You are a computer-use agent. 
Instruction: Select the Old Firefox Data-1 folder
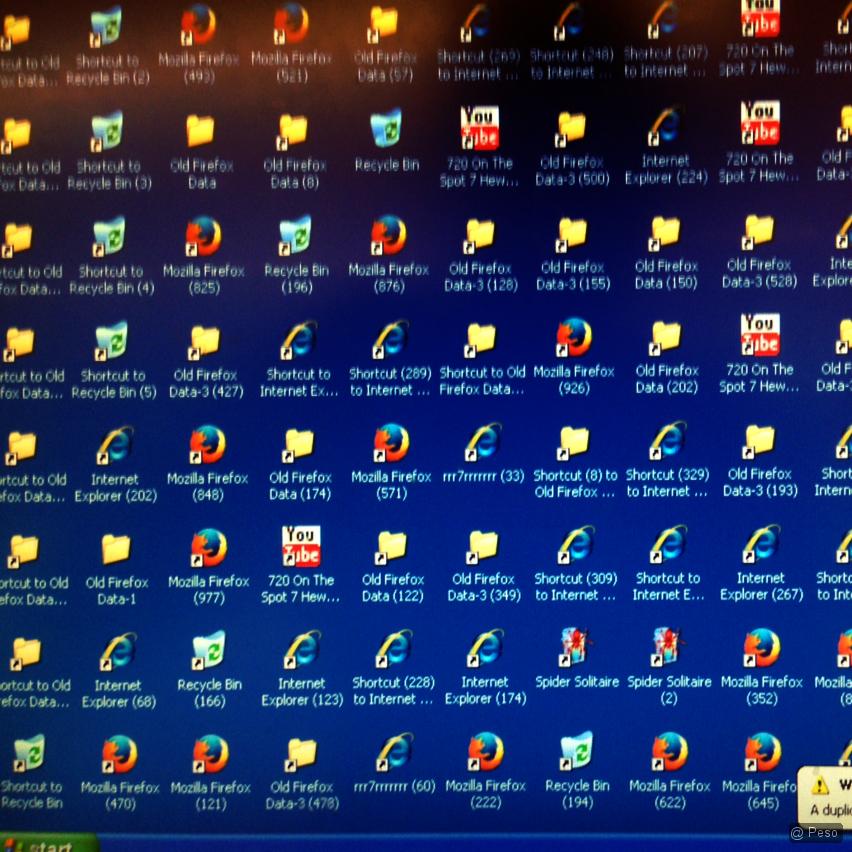click(116, 550)
